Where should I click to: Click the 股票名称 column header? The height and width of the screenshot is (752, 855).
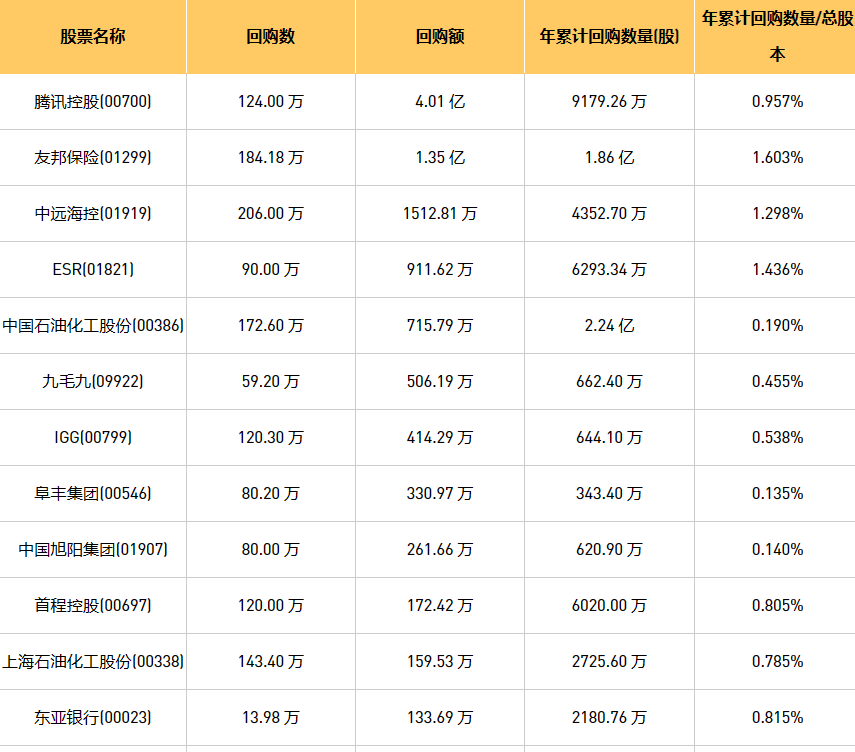click(93, 37)
